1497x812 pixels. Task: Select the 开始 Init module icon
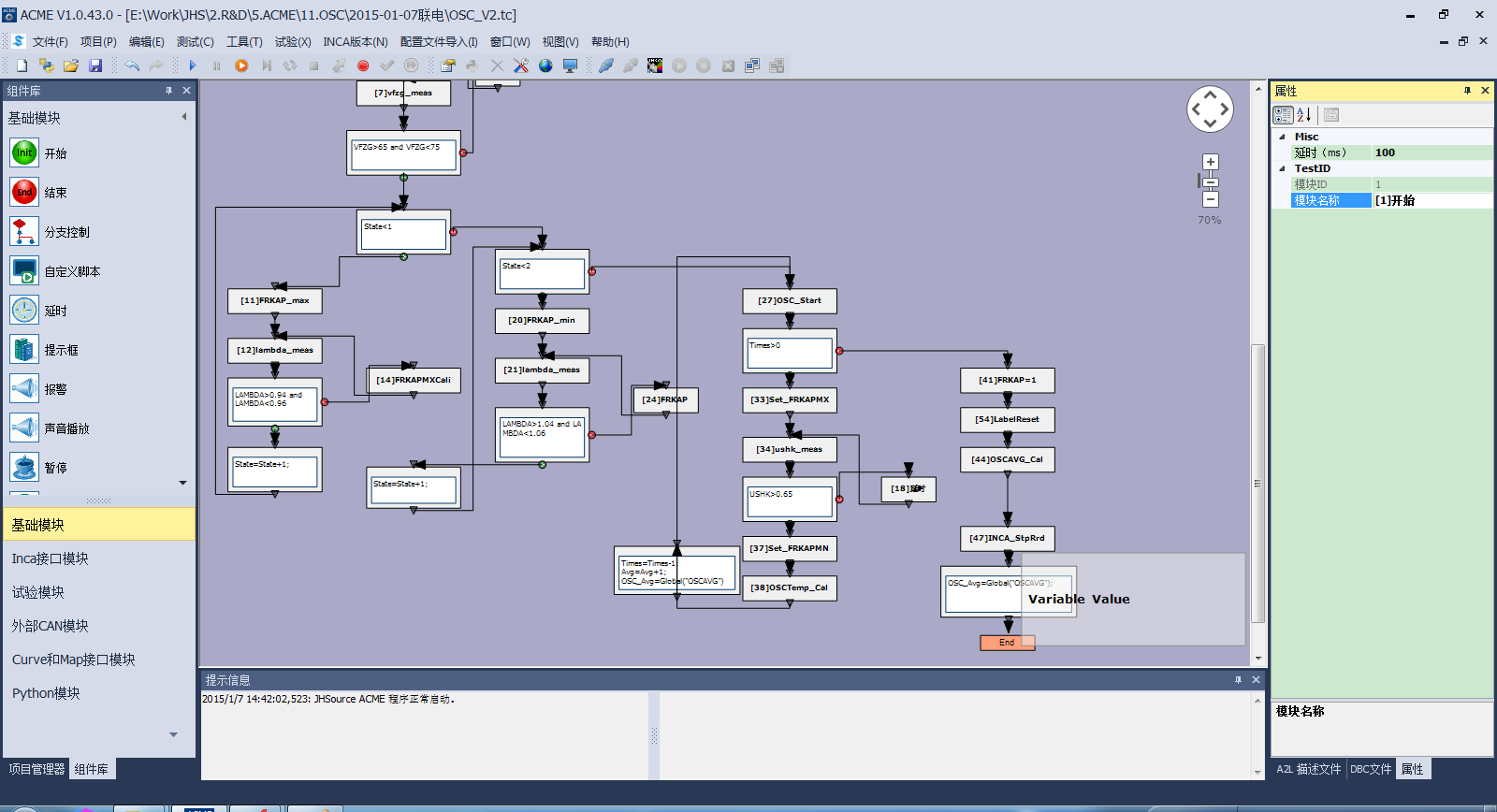click(x=24, y=152)
